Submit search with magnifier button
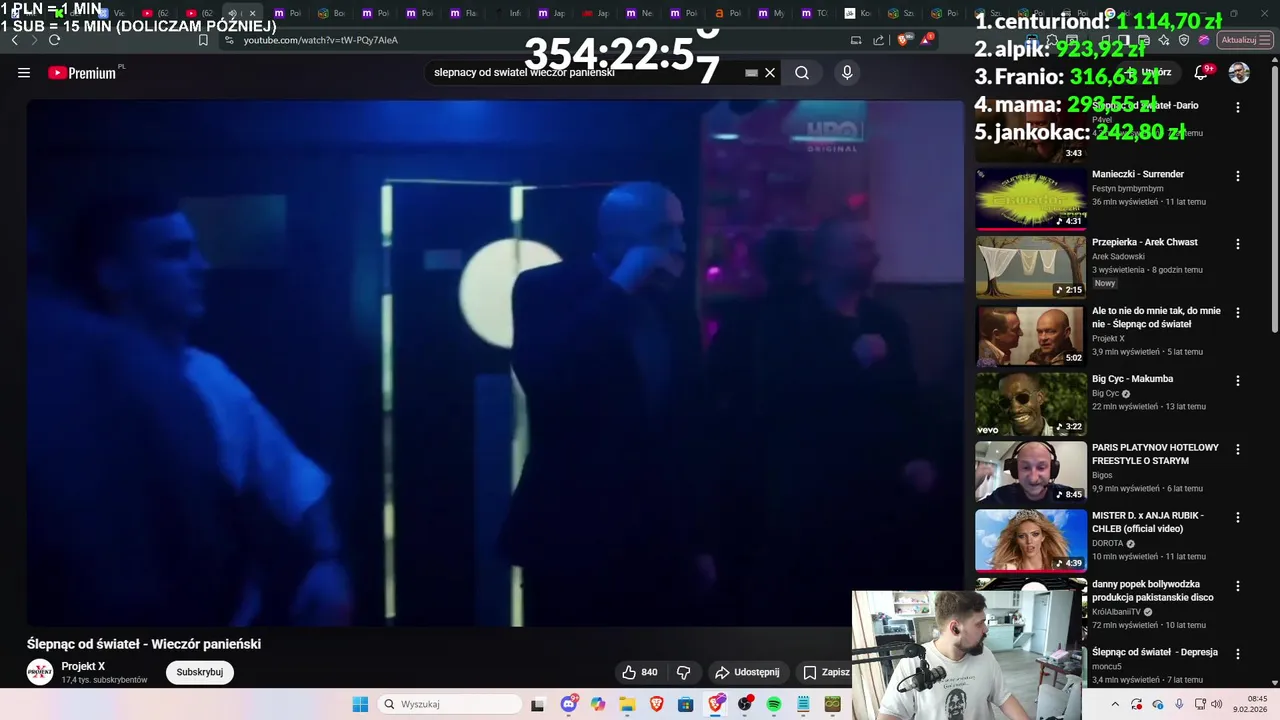1280x720 pixels. (802, 73)
